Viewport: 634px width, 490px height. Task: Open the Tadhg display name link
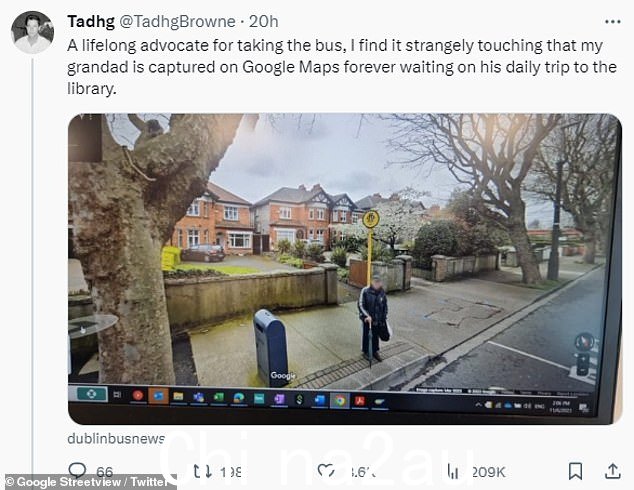pos(91,21)
